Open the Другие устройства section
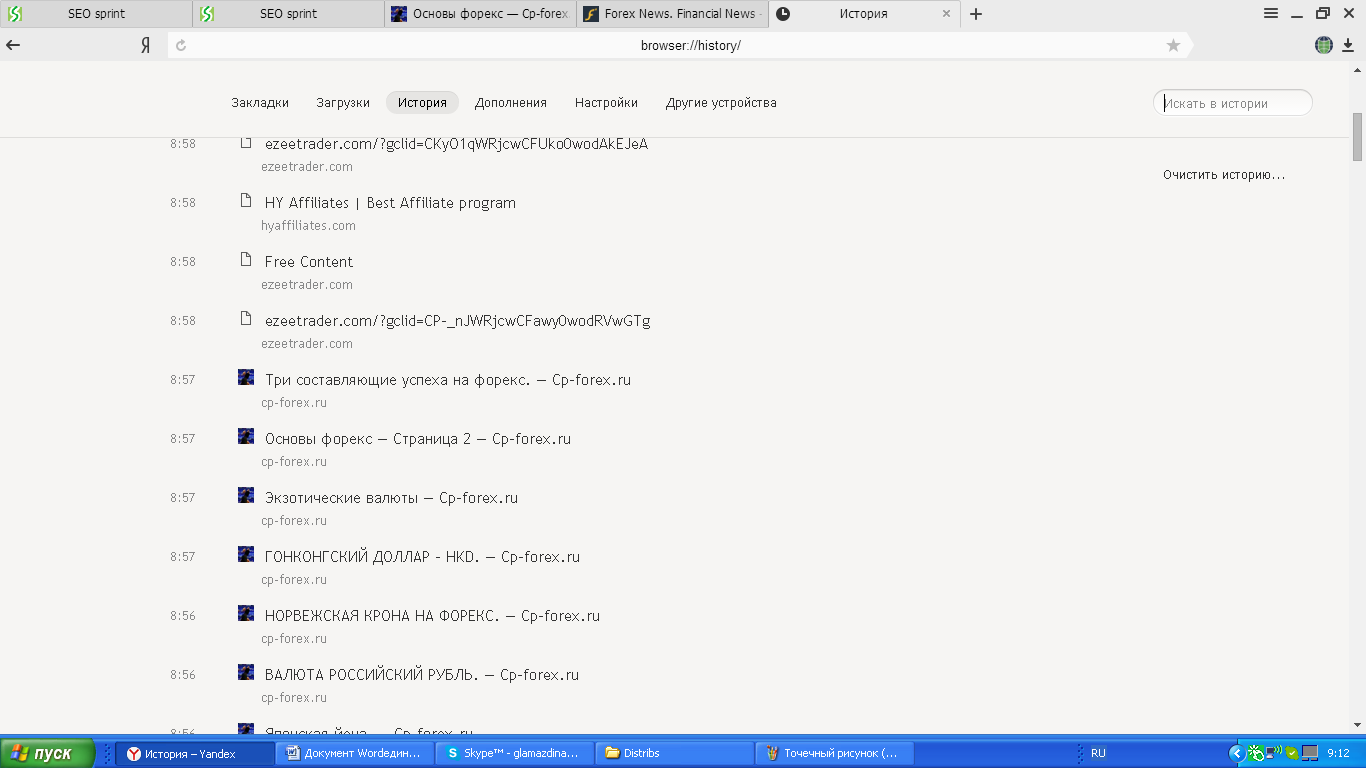Viewport: 1366px width, 768px height. [x=721, y=103]
